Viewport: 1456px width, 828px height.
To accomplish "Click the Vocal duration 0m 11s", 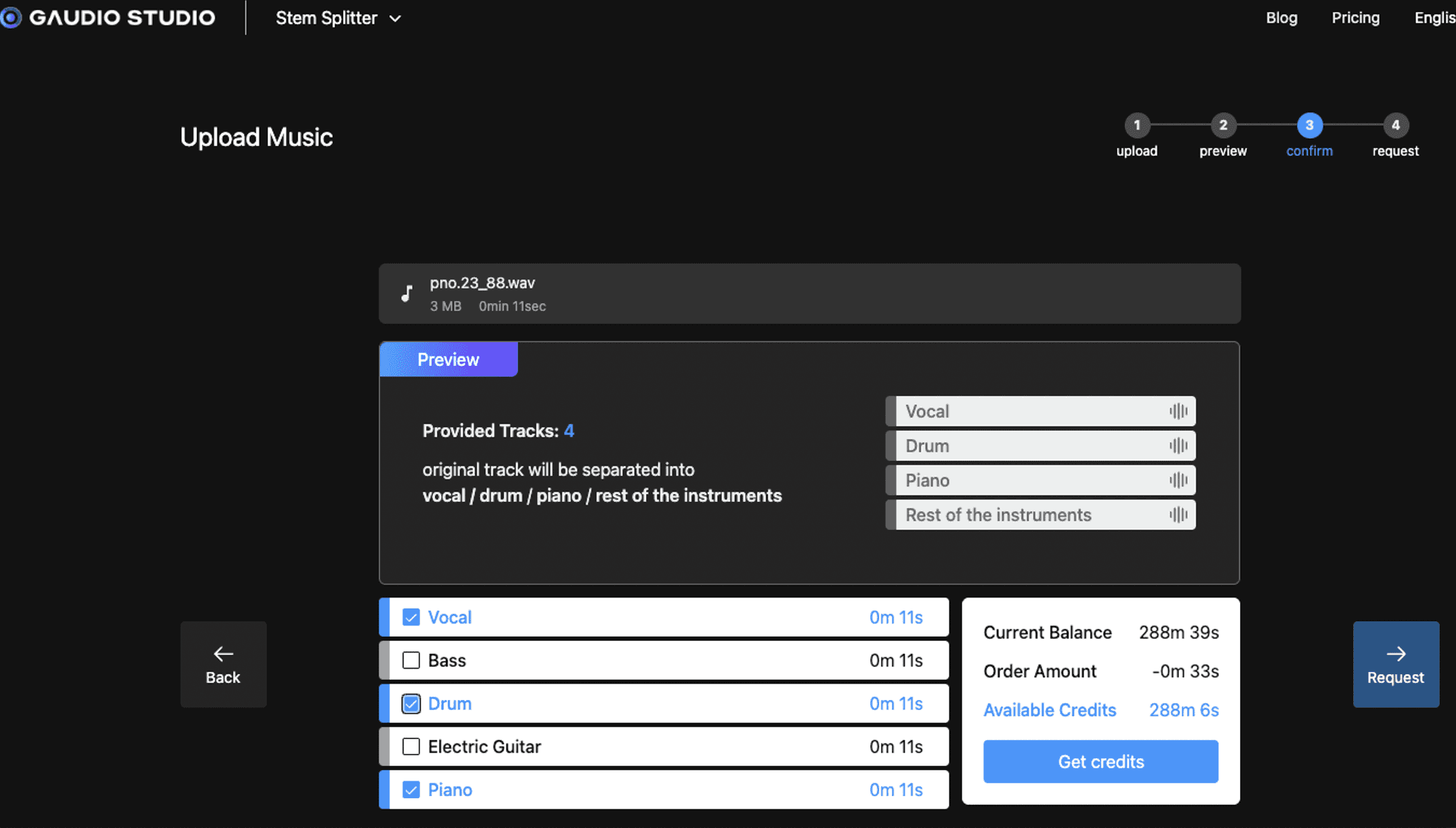I will point(896,617).
